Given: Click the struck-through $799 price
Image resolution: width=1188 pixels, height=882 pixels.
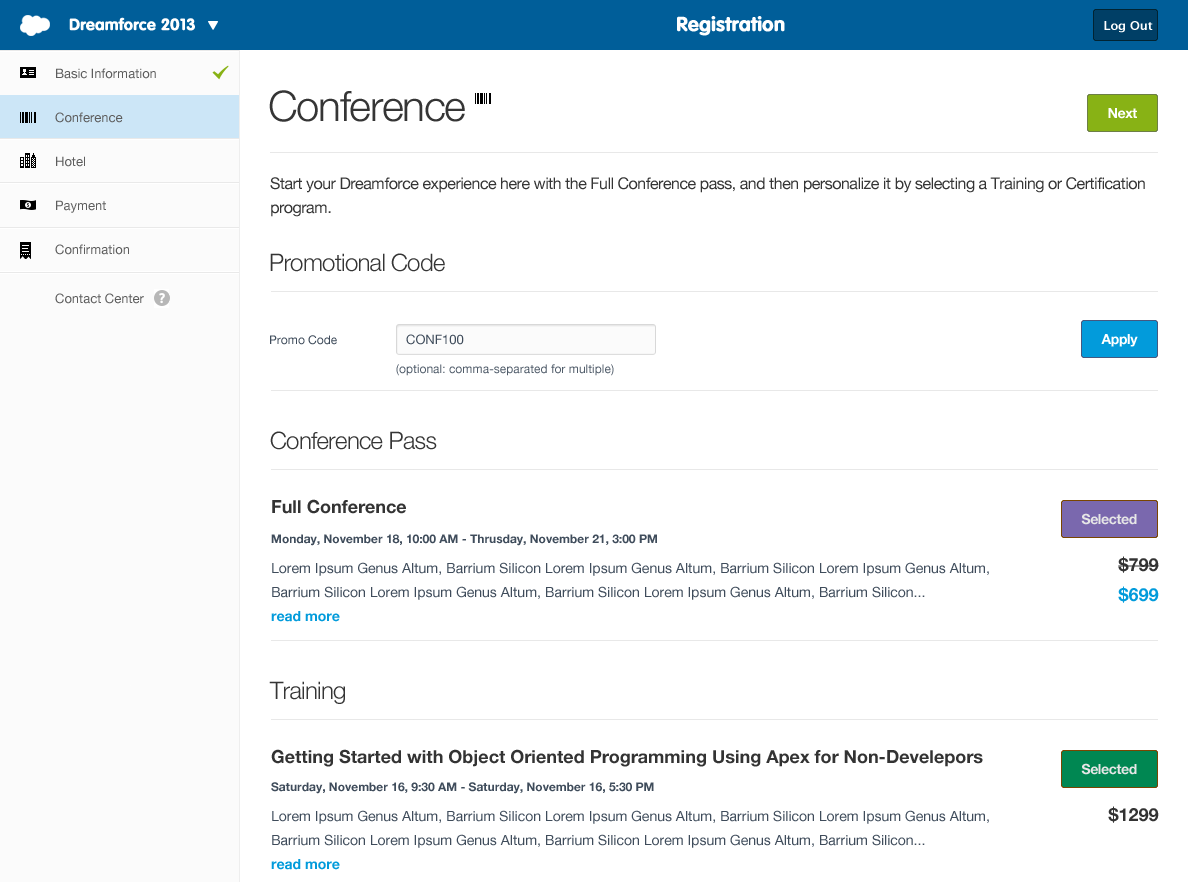Looking at the screenshot, I should point(1138,565).
